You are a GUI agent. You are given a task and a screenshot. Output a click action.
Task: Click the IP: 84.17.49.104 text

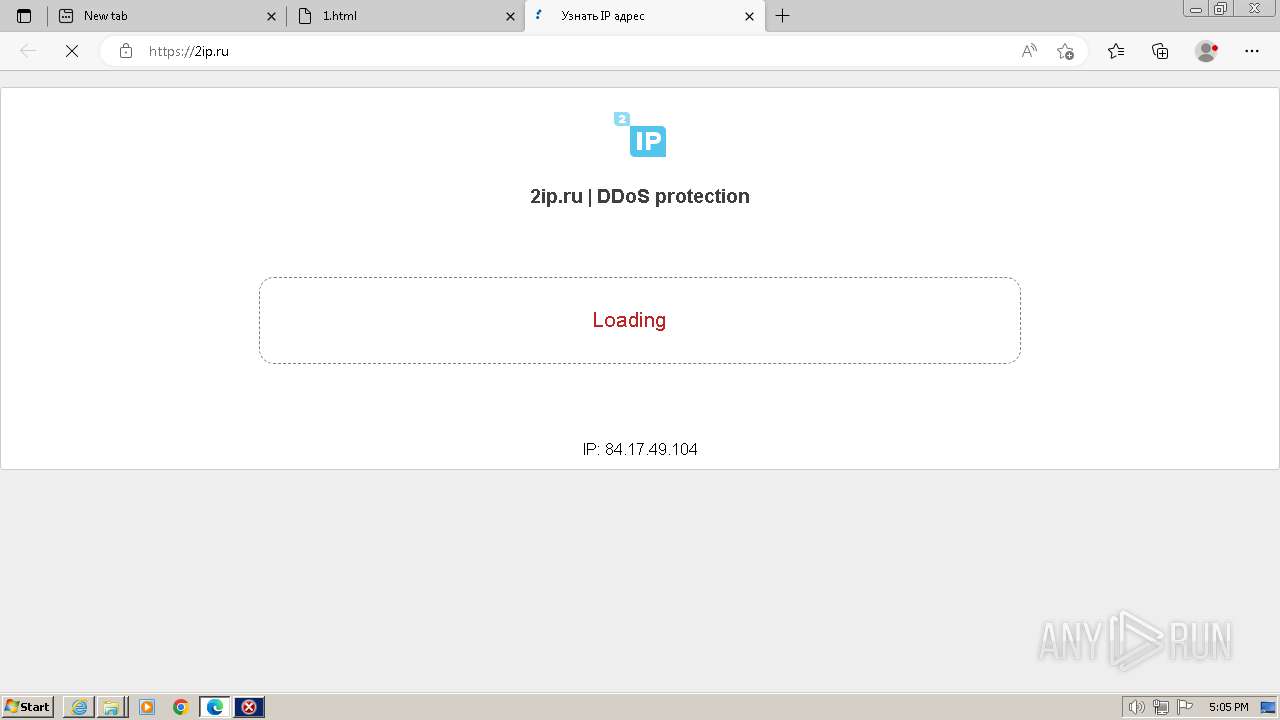coord(640,449)
